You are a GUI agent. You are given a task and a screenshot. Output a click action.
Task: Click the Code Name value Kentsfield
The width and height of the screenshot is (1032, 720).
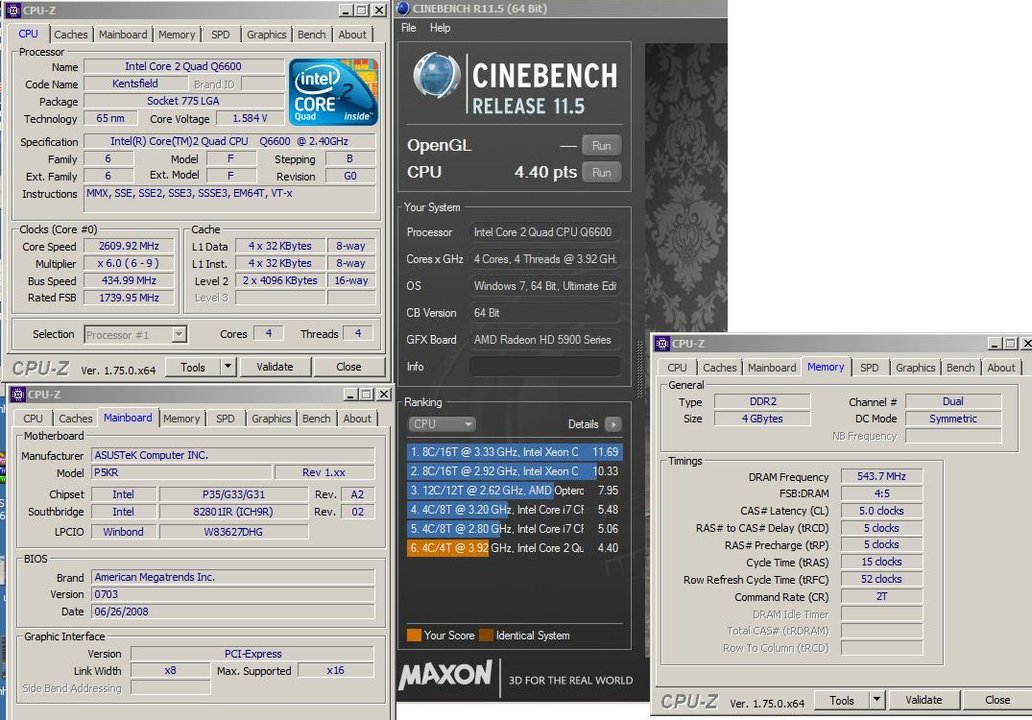tap(135, 84)
